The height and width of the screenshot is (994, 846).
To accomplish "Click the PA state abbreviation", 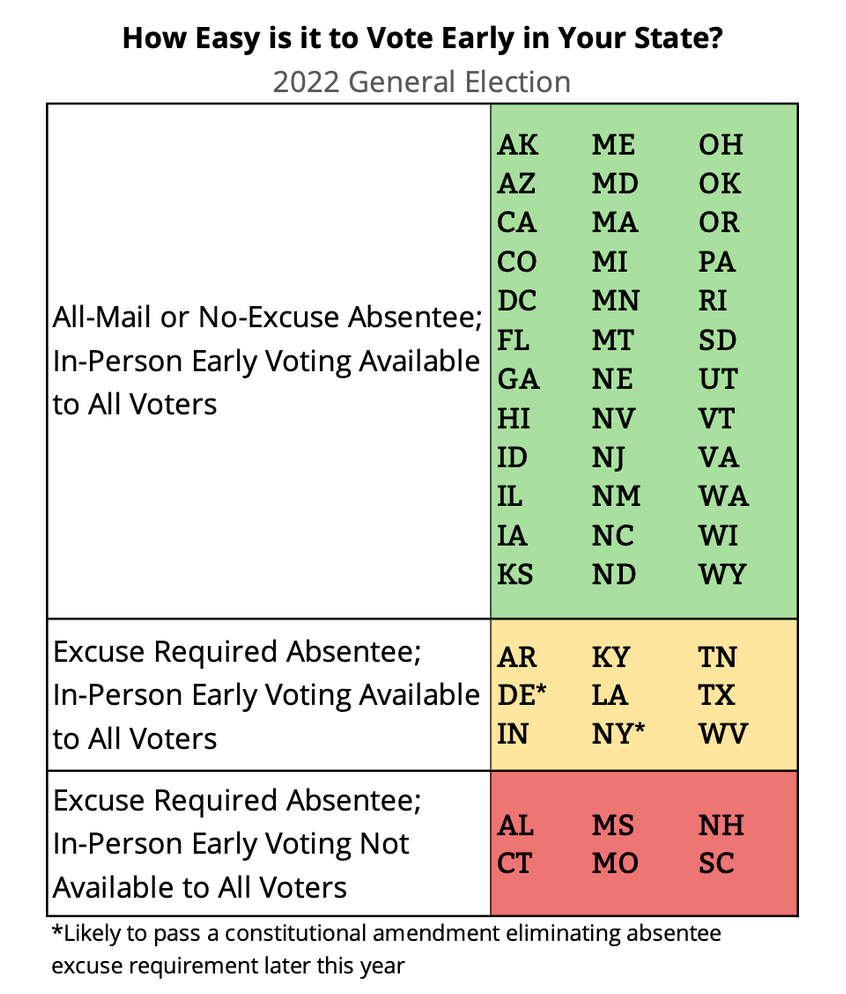I will coord(717,262).
